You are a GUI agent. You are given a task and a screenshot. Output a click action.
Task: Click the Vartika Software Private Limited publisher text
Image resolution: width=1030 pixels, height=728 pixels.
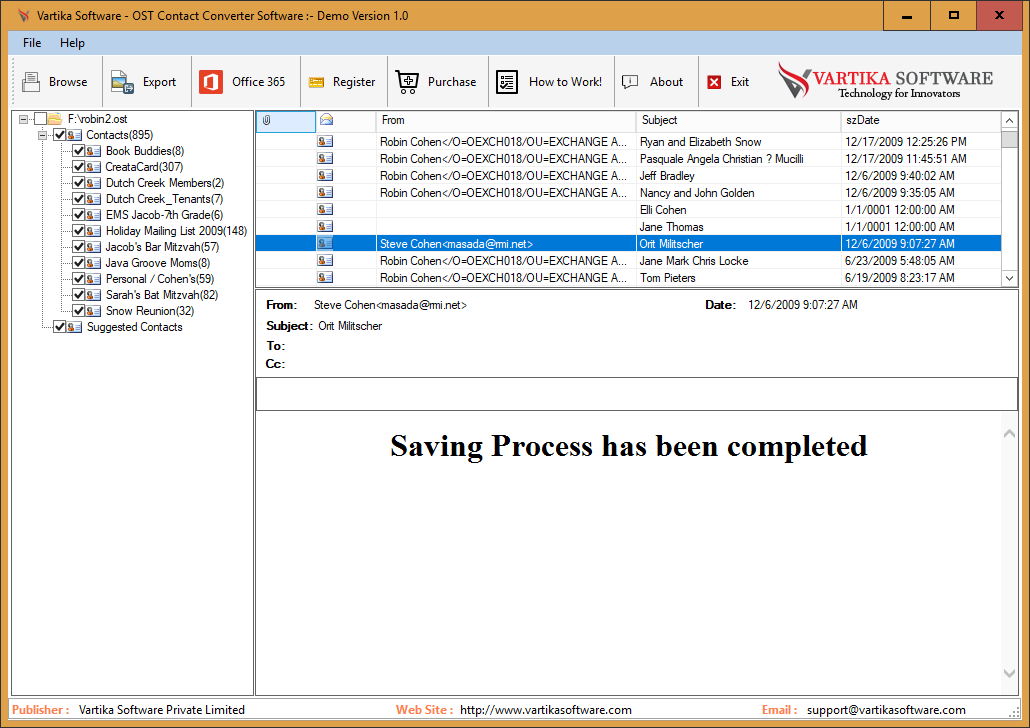(162, 710)
